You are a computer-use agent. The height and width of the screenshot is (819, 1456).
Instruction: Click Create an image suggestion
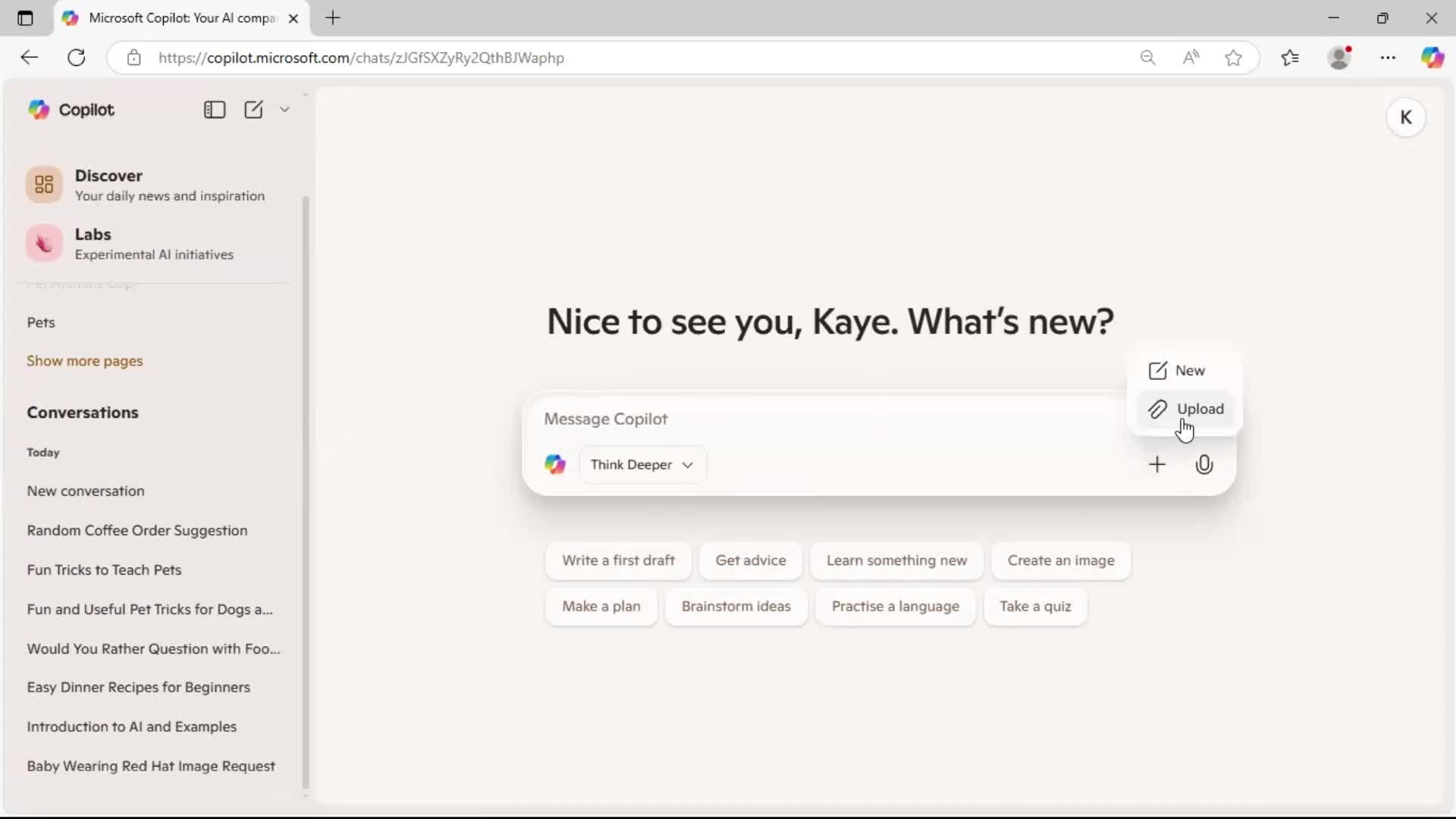click(1061, 560)
